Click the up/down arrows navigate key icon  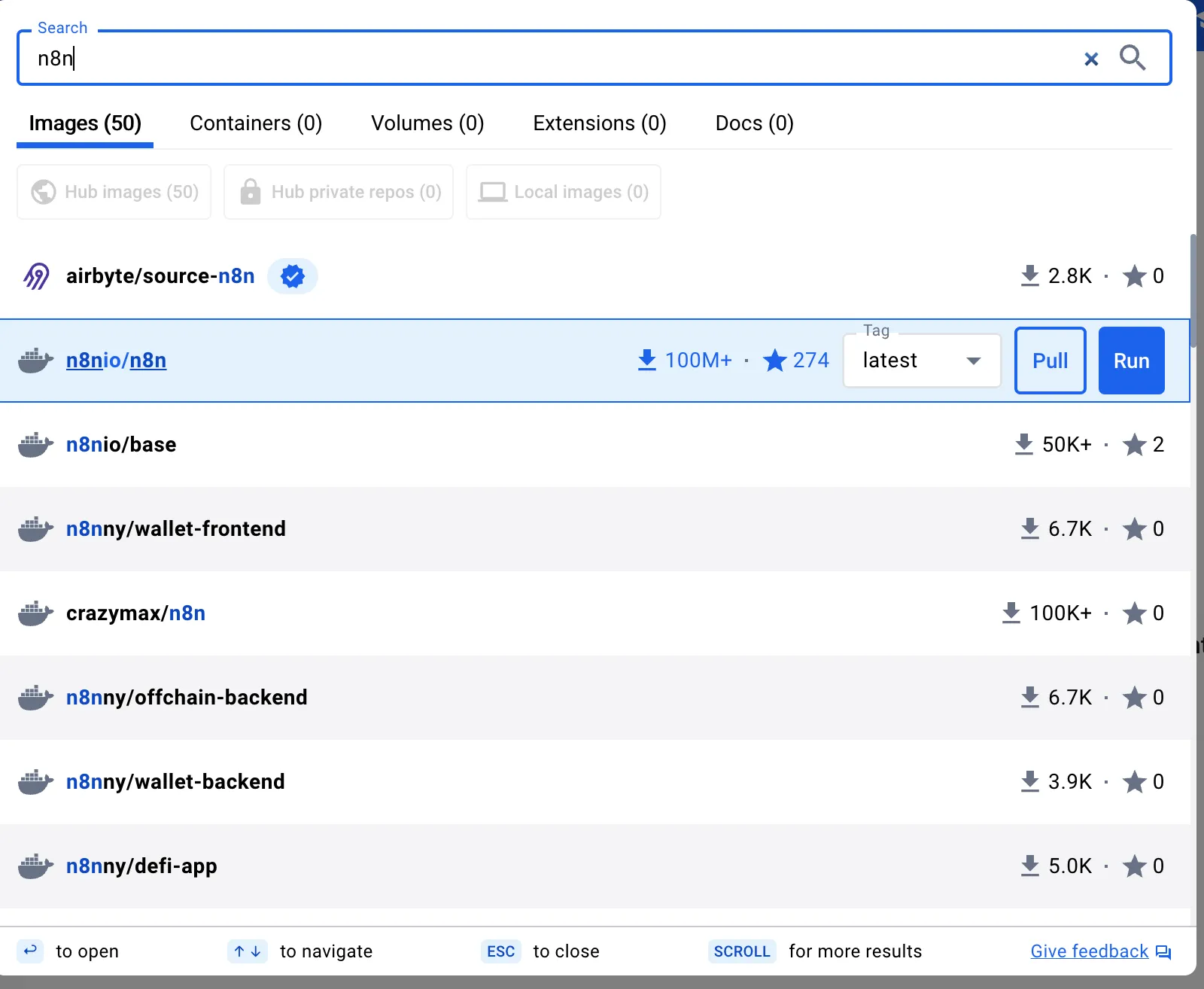(x=248, y=951)
